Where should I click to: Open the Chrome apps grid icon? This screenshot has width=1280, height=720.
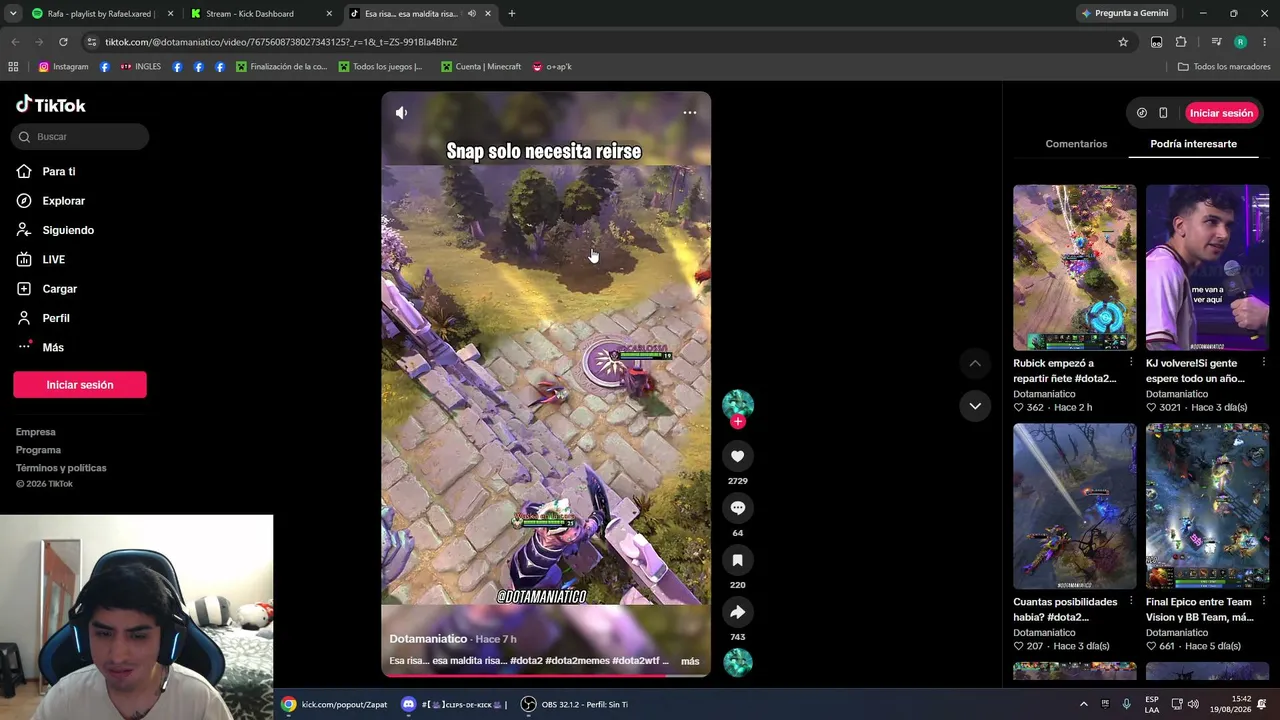coord(13,67)
